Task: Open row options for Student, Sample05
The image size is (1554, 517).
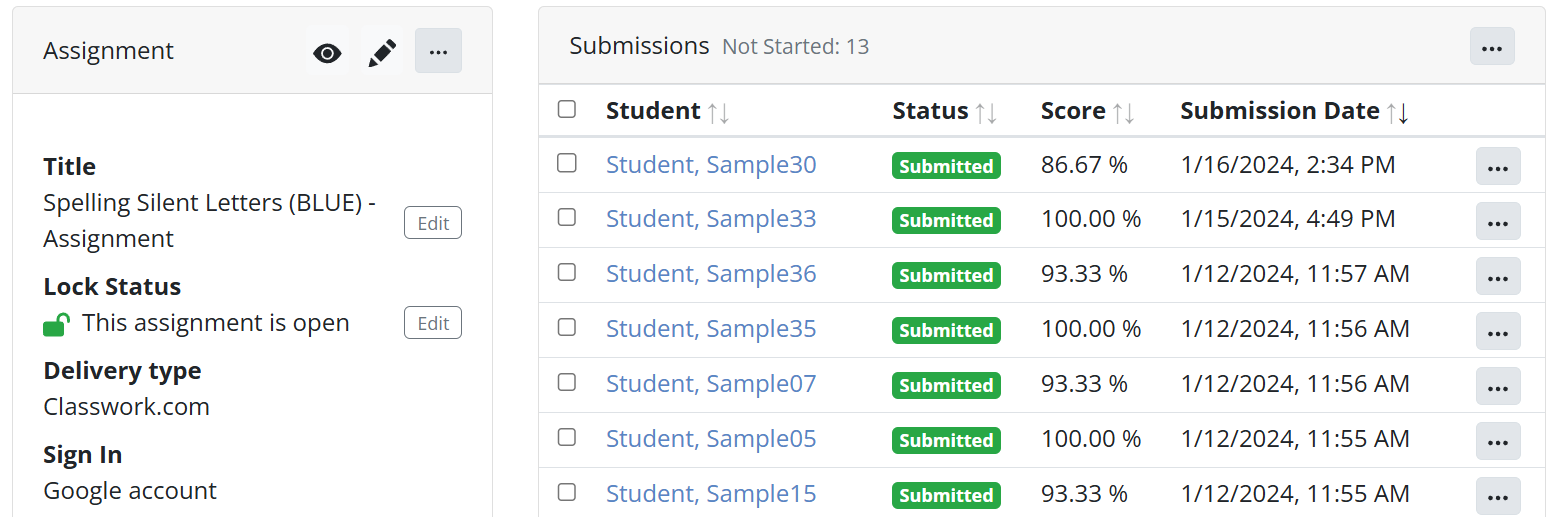Action: 1498,441
